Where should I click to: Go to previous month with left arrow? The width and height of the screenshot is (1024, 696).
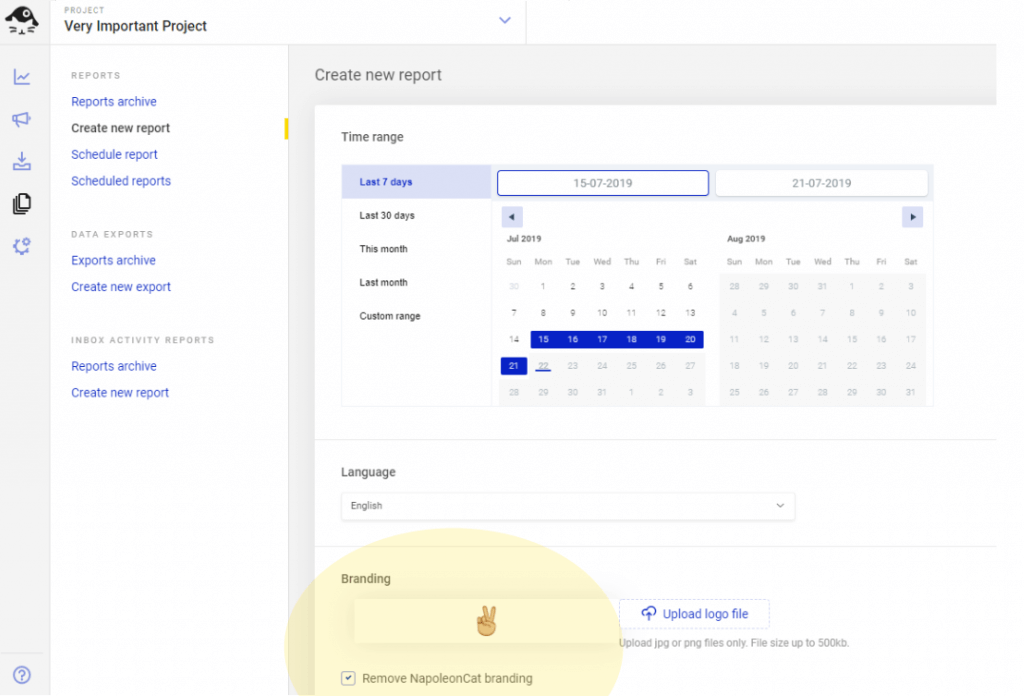[x=512, y=217]
